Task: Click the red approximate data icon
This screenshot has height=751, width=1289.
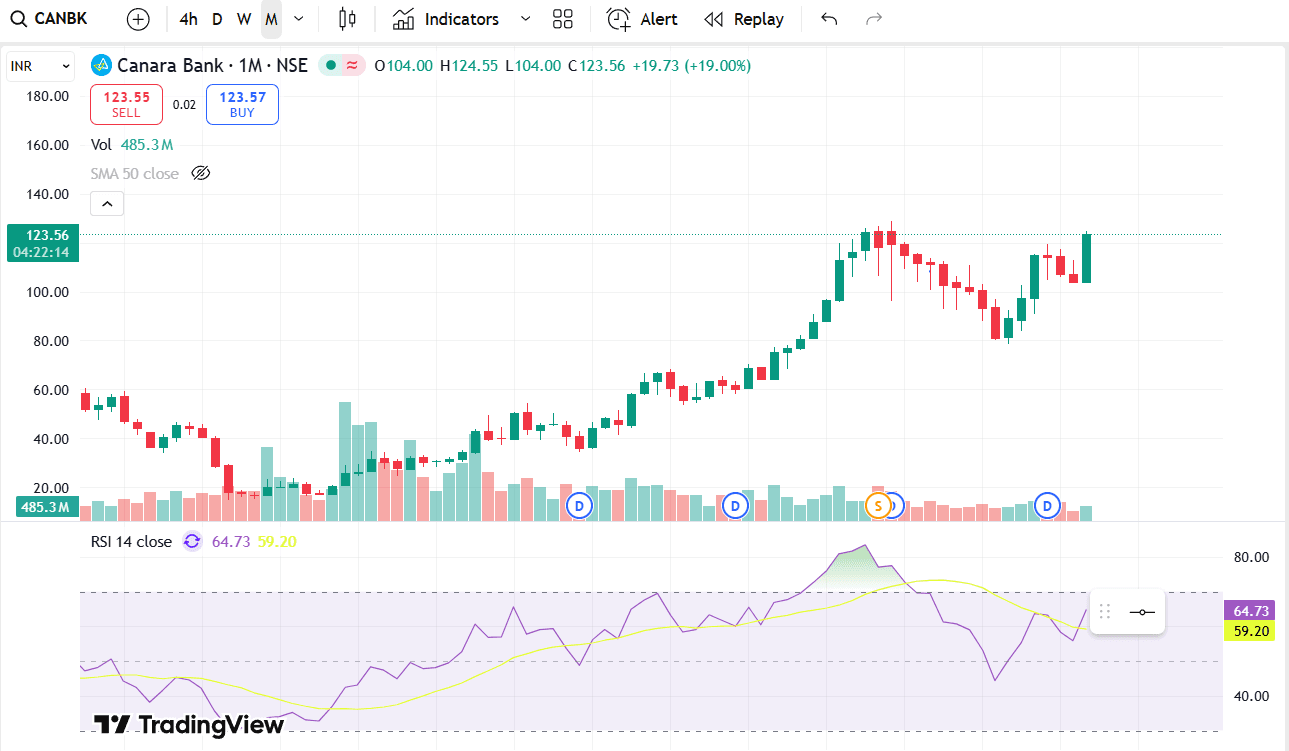Action: (353, 66)
